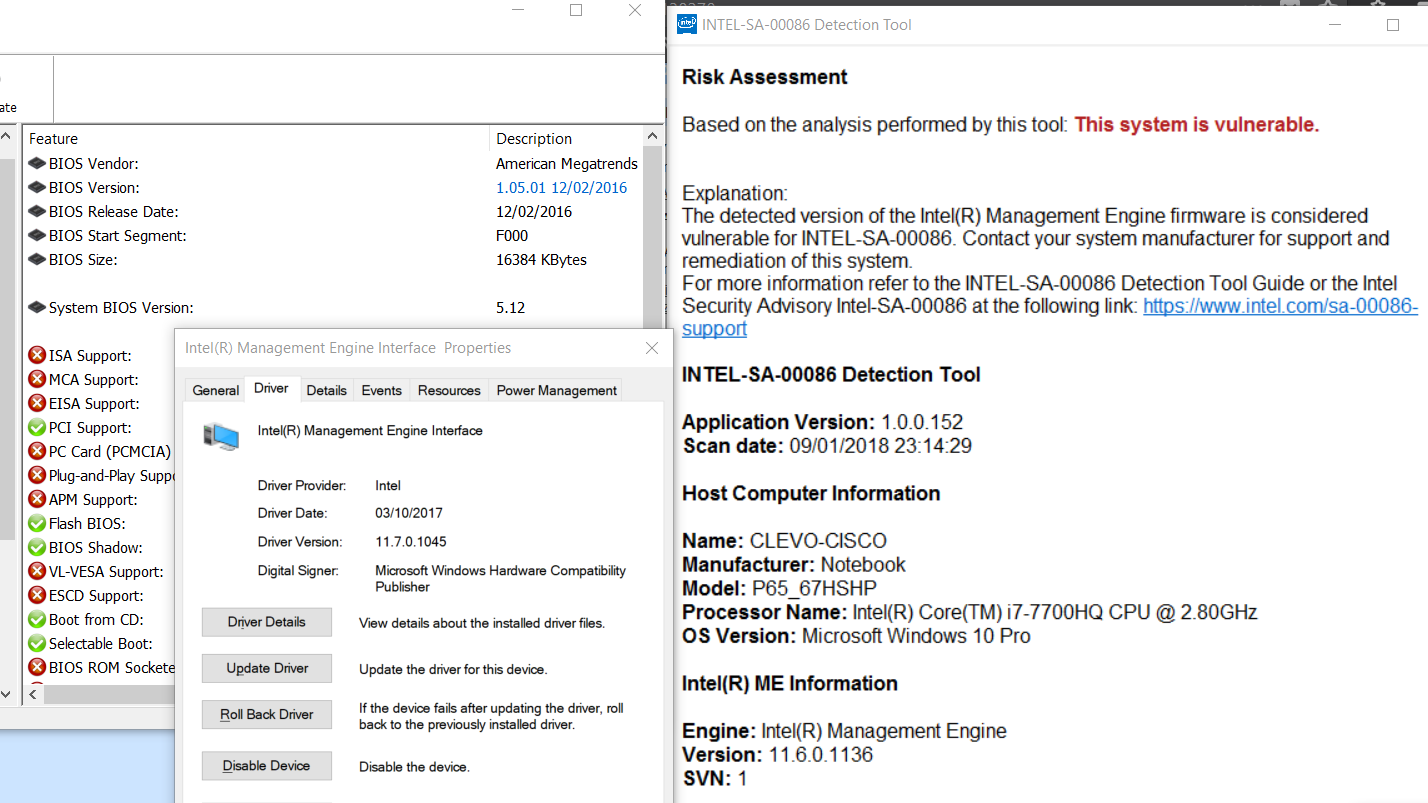The width and height of the screenshot is (1428, 803).
Task: Click the American Megatrends vendor value
Action: [x=567, y=164]
